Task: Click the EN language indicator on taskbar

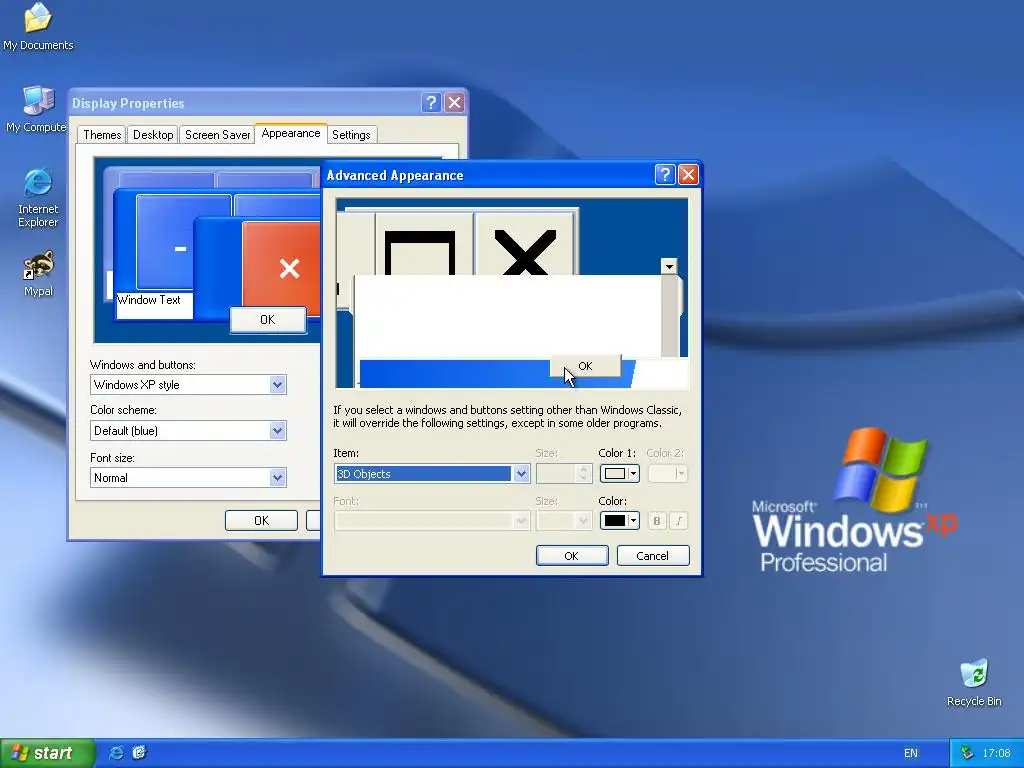Action: point(910,754)
